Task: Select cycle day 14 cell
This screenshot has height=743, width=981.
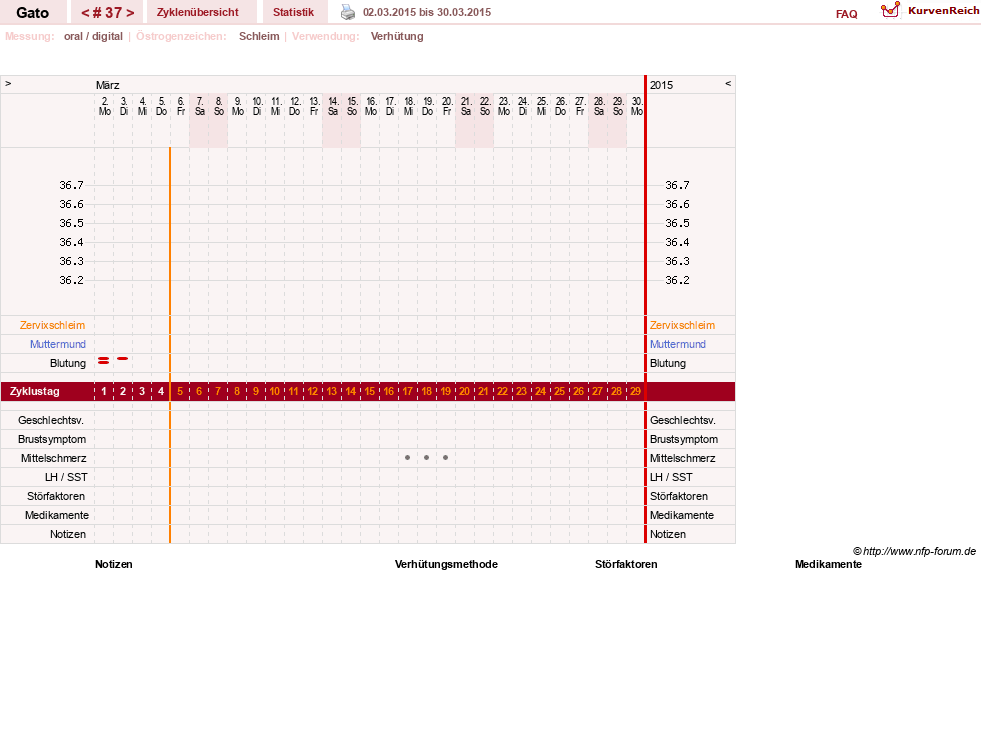Action: click(x=350, y=392)
